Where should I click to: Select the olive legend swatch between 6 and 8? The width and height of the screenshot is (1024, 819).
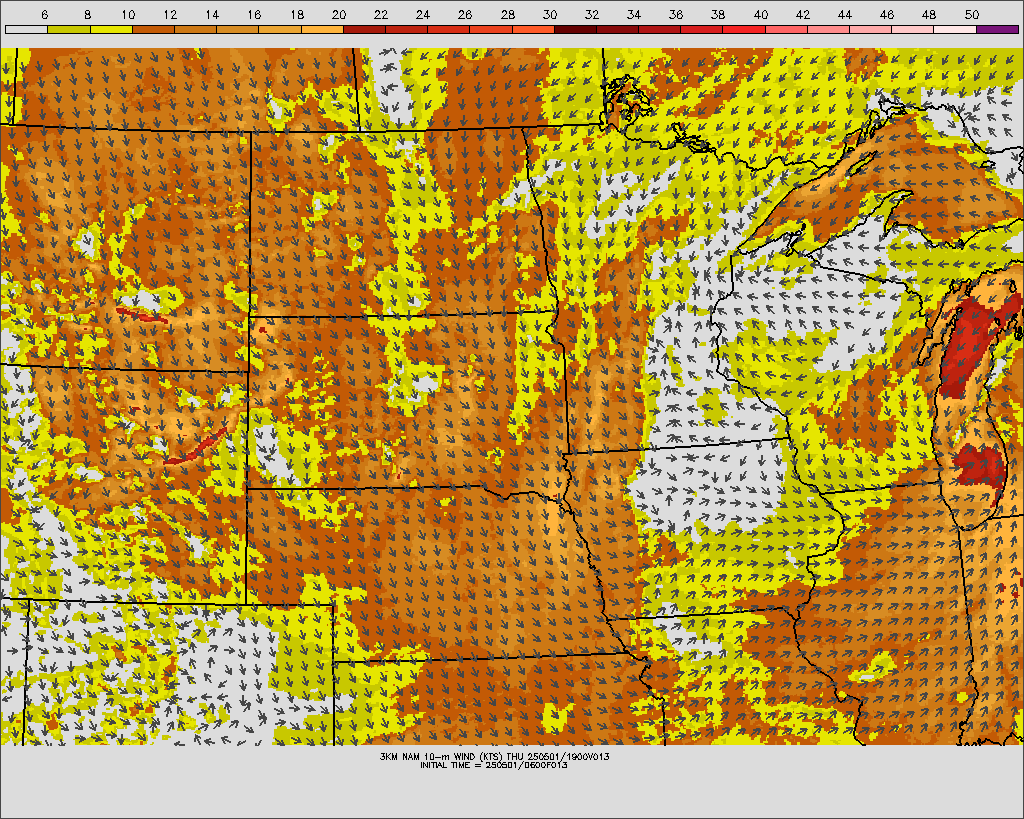point(69,29)
